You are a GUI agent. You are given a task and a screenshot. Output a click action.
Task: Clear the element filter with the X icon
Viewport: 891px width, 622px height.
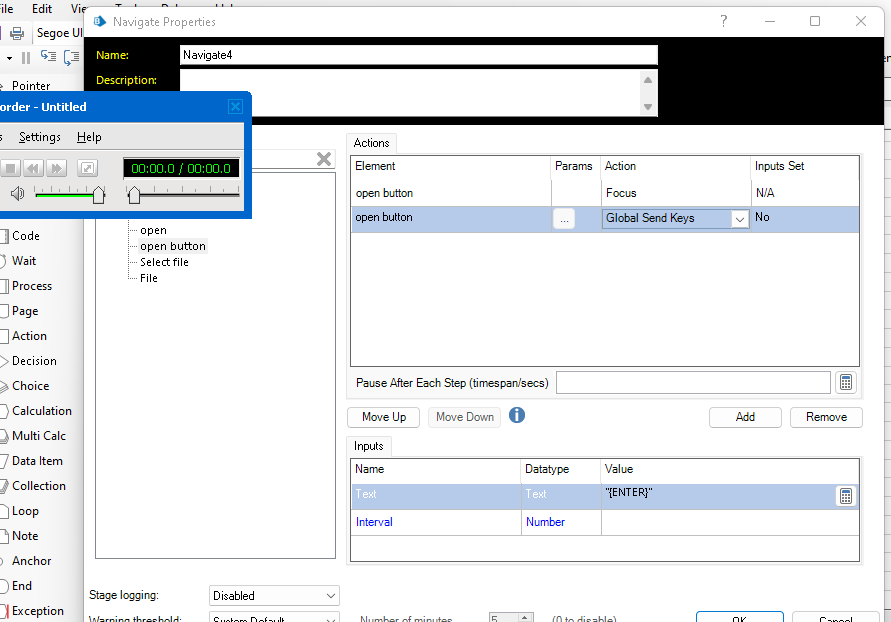pos(324,159)
